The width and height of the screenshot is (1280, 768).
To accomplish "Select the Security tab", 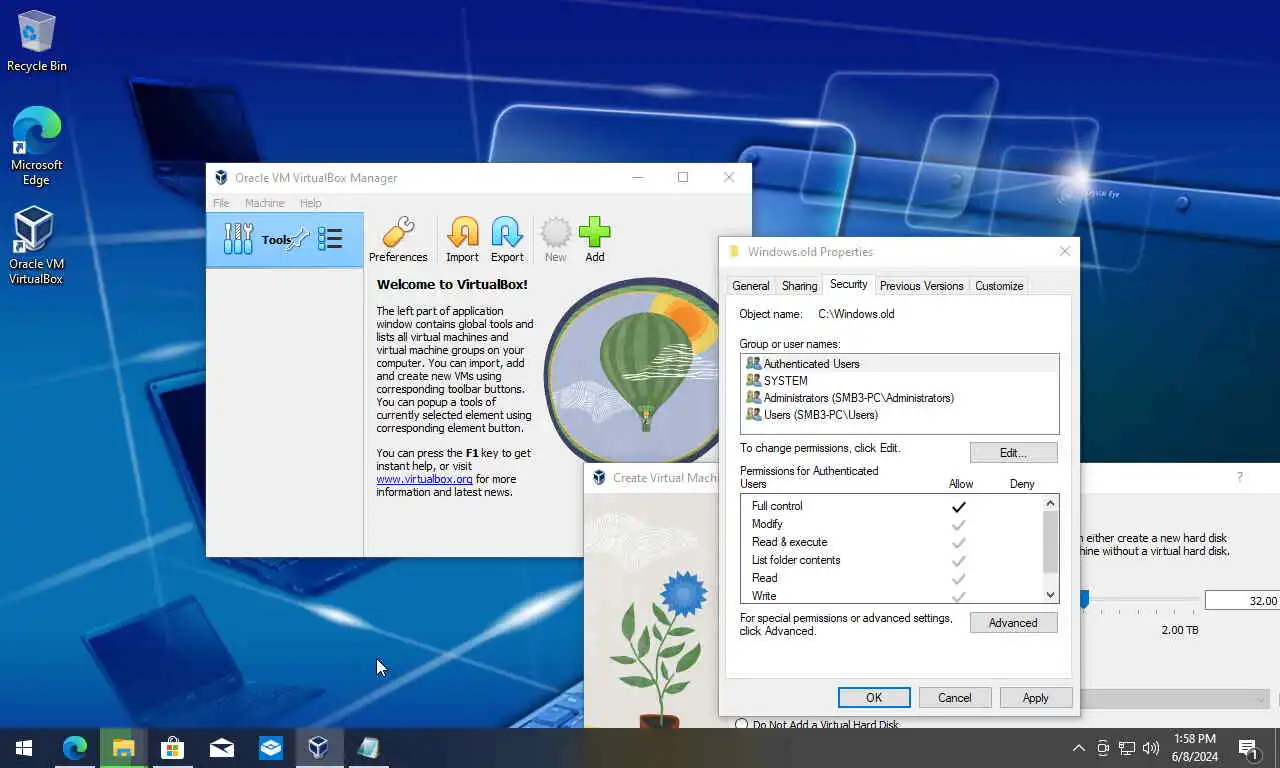I will (849, 284).
